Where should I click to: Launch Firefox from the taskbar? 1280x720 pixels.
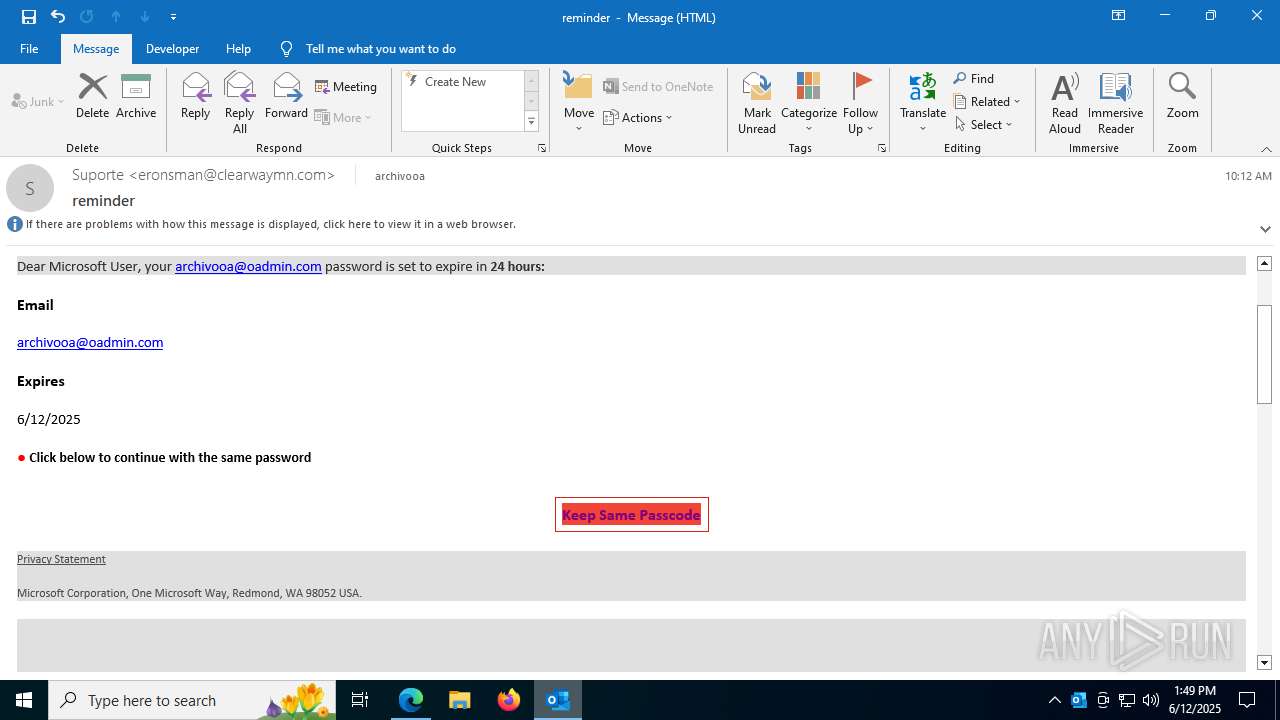pos(509,700)
